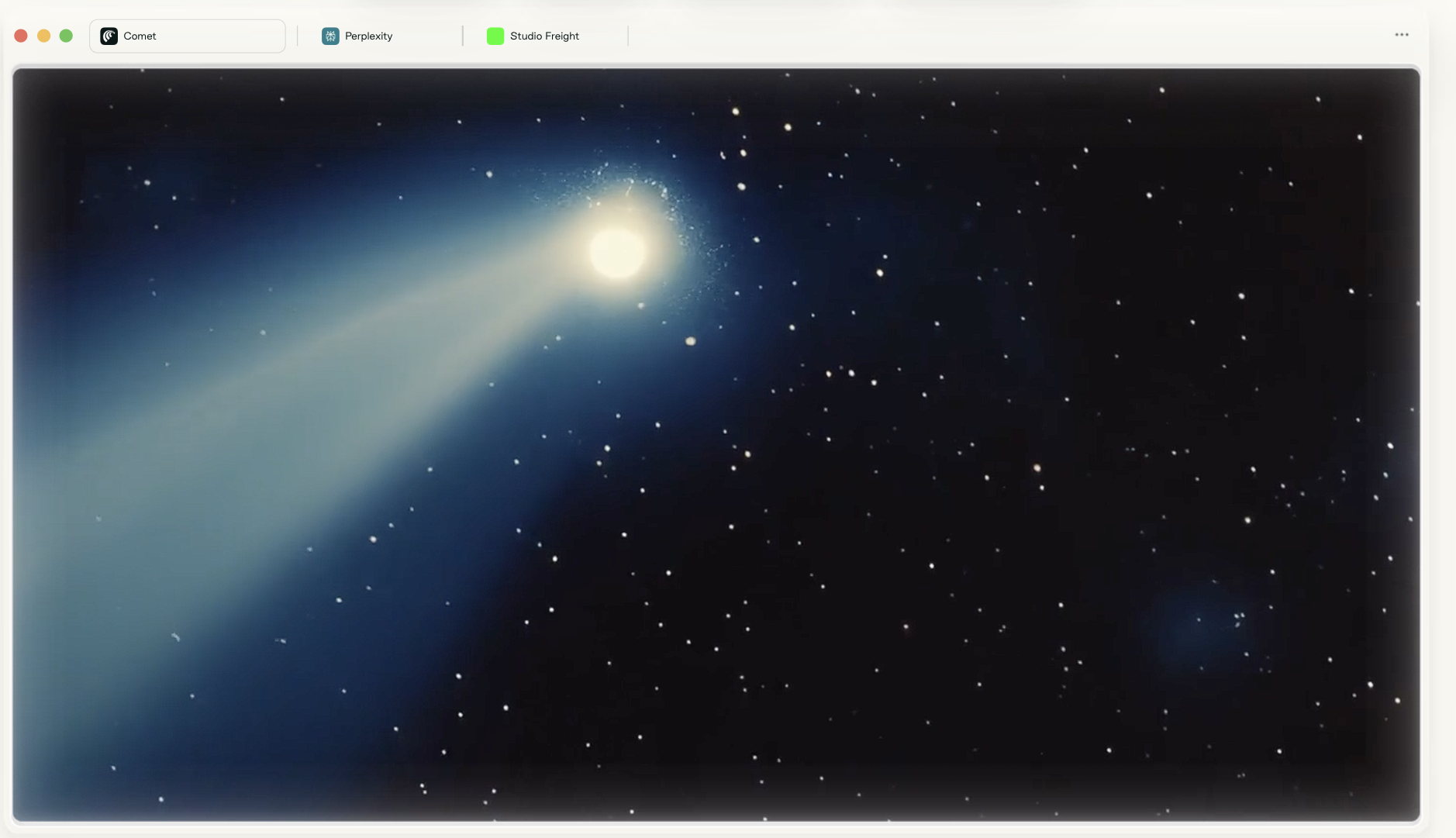The height and width of the screenshot is (838, 1456).
Task: Click the green Studio Freight favicon
Action: coord(495,36)
